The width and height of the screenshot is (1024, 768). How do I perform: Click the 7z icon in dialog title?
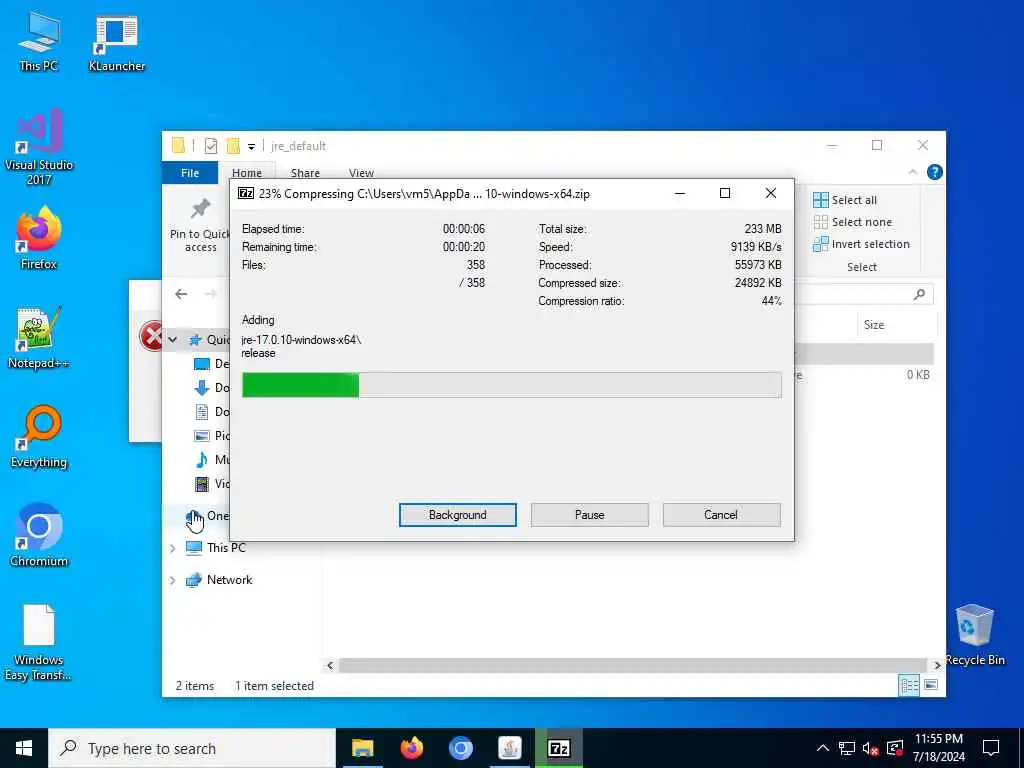click(x=246, y=193)
